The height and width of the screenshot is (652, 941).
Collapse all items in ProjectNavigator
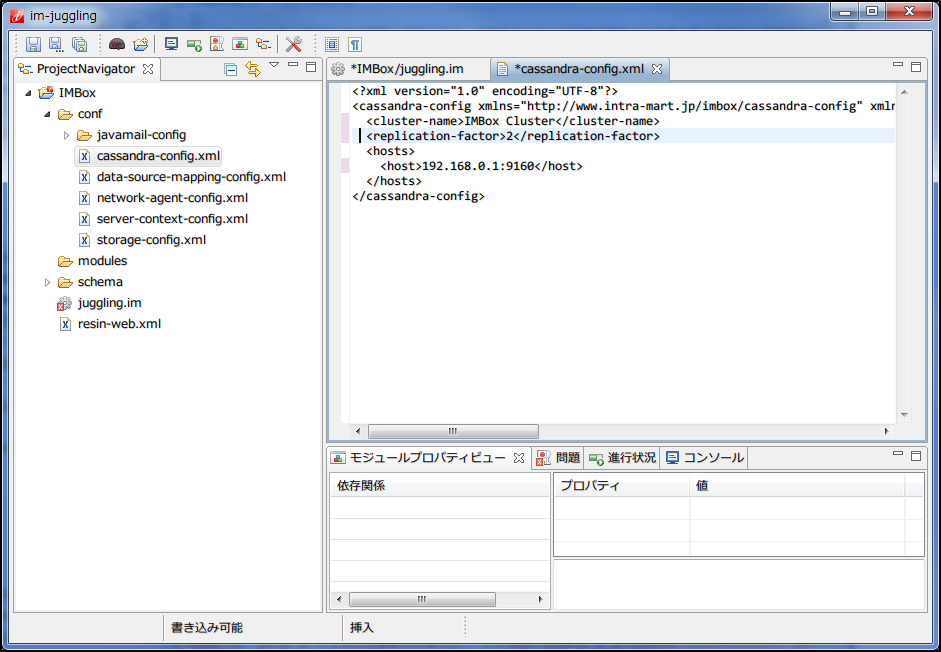click(231, 69)
